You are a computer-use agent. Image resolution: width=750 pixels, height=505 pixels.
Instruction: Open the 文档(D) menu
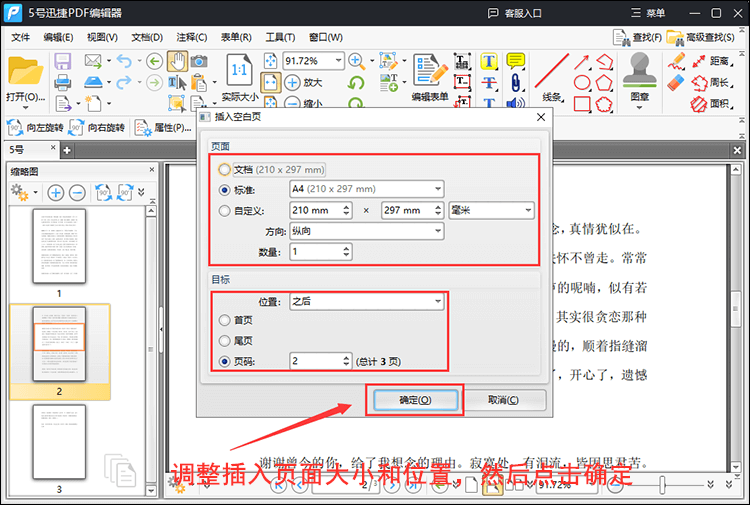[147, 37]
